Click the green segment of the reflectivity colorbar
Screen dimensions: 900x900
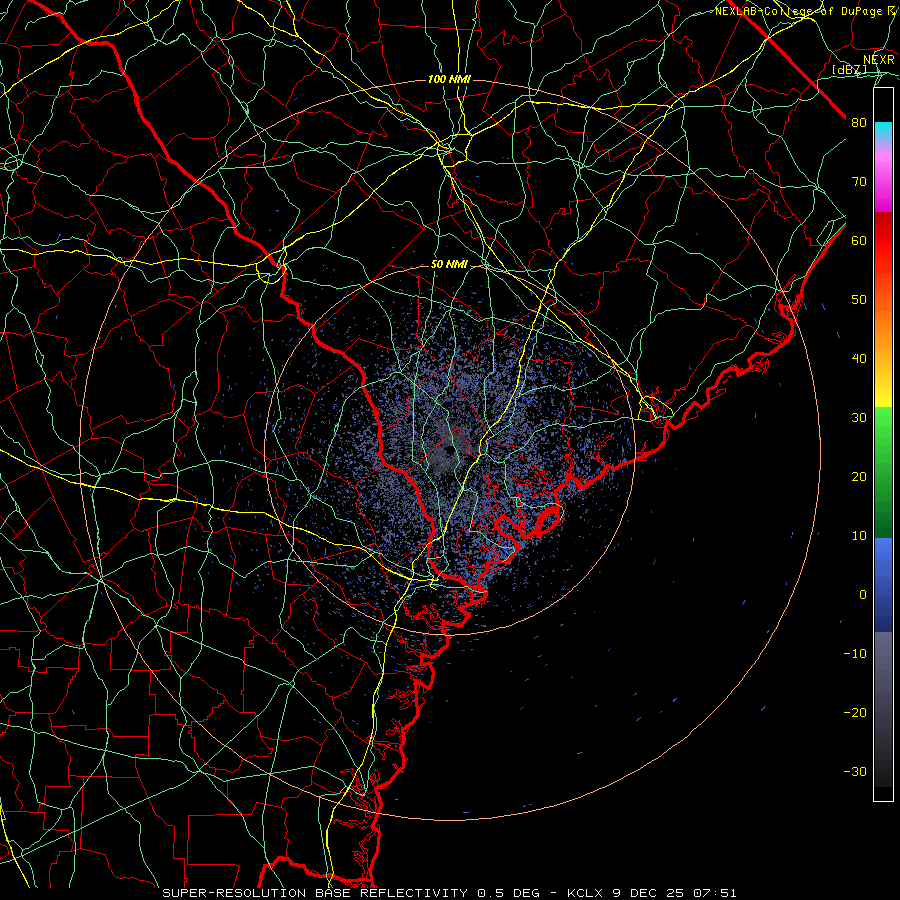point(883,472)
